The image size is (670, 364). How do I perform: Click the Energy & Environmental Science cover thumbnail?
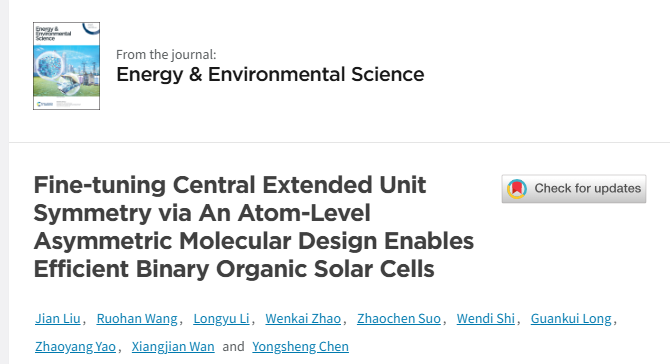[x=66, y=66]
